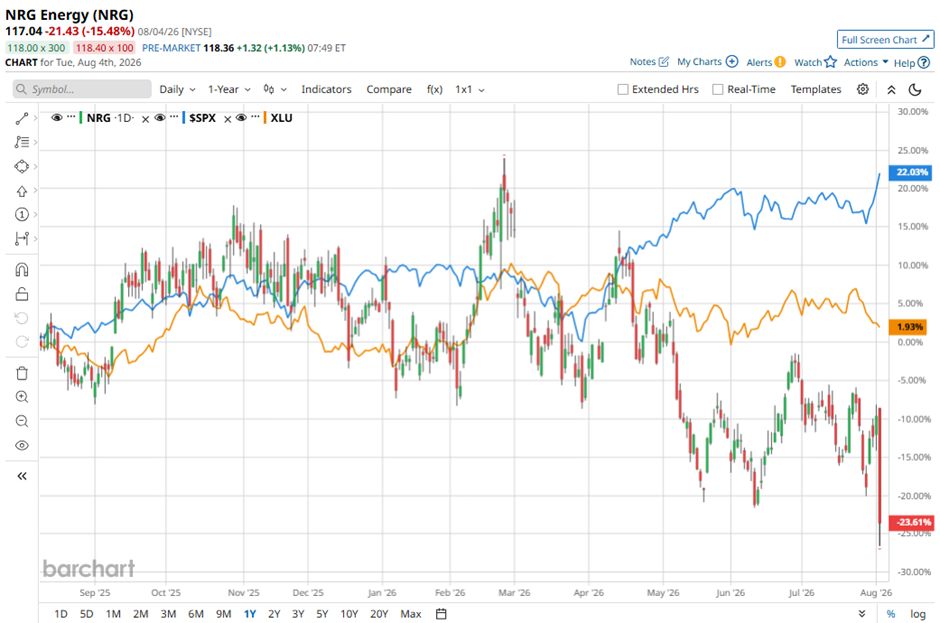Open the f(x) expressions menu
The height and width of the screenshot is (623, 940).
point(435,89)
